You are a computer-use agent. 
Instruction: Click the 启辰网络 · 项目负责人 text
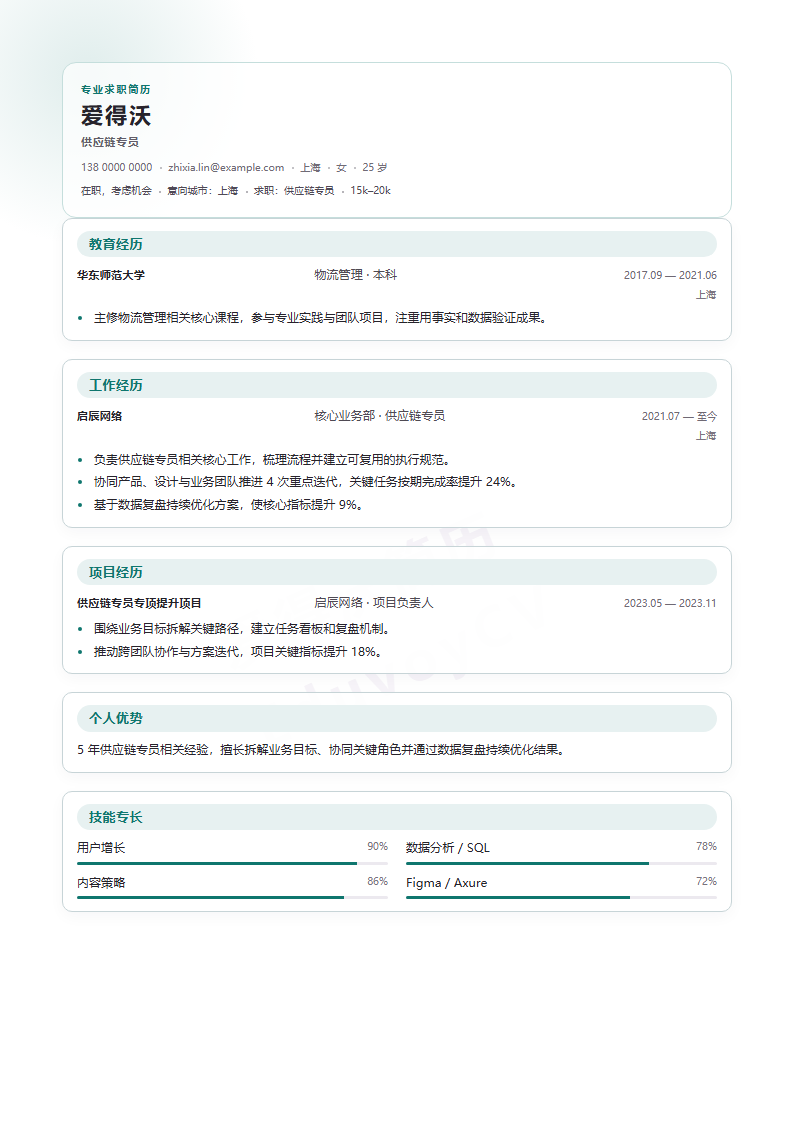(374, 603)
